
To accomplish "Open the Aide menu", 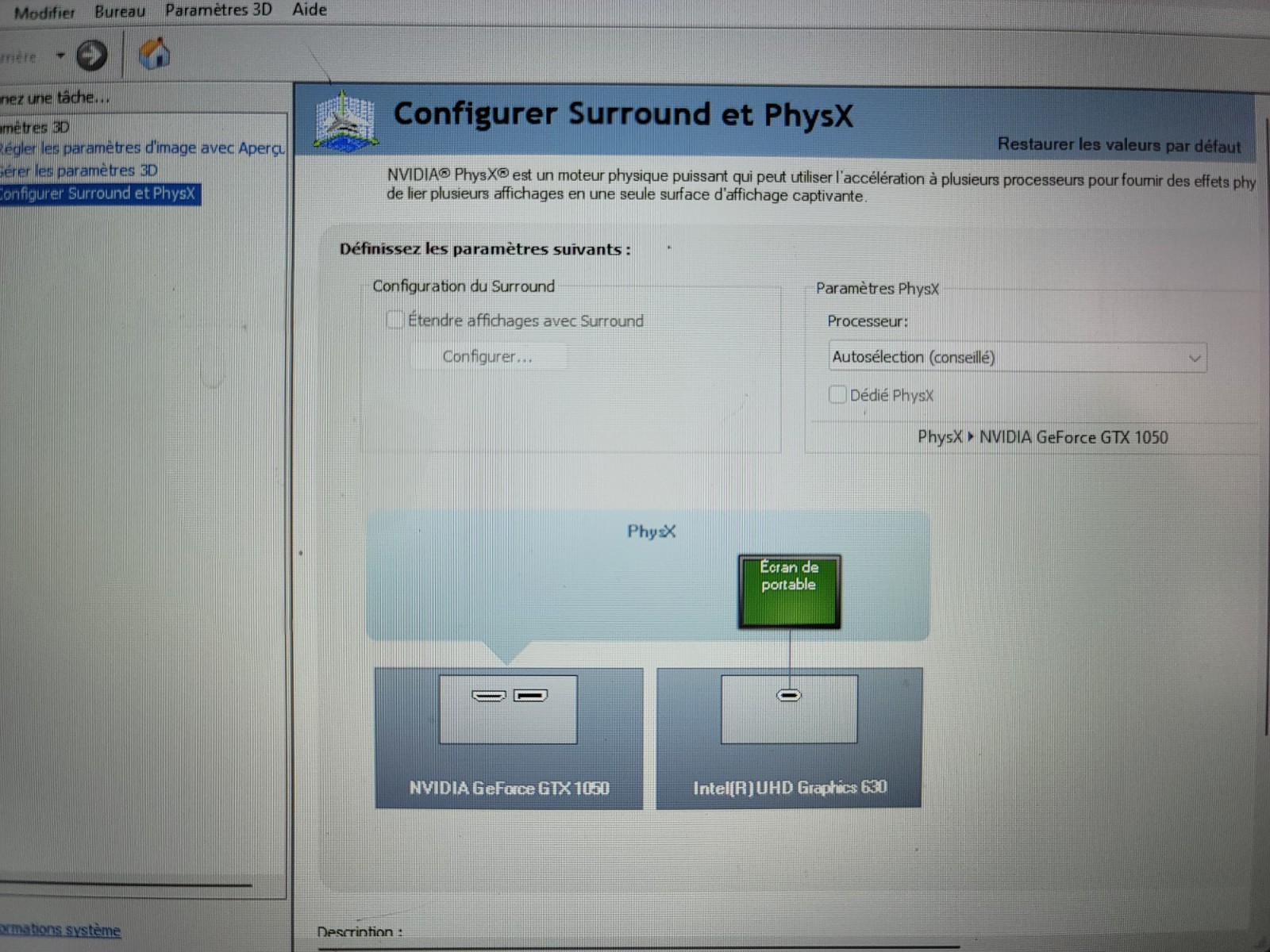I will 310,10.
